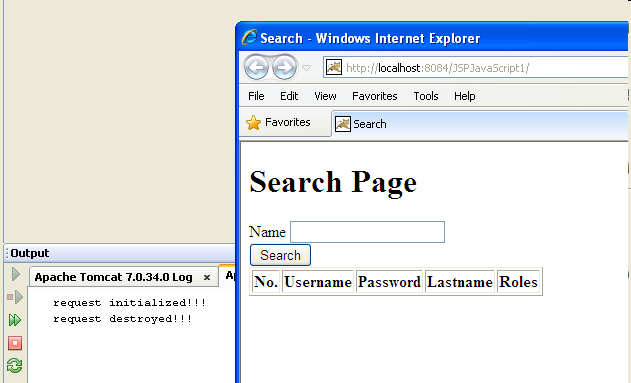The height and width of the screenshot is (383, 631).
Task: Click the Username column header
Action: click(318, 282)
